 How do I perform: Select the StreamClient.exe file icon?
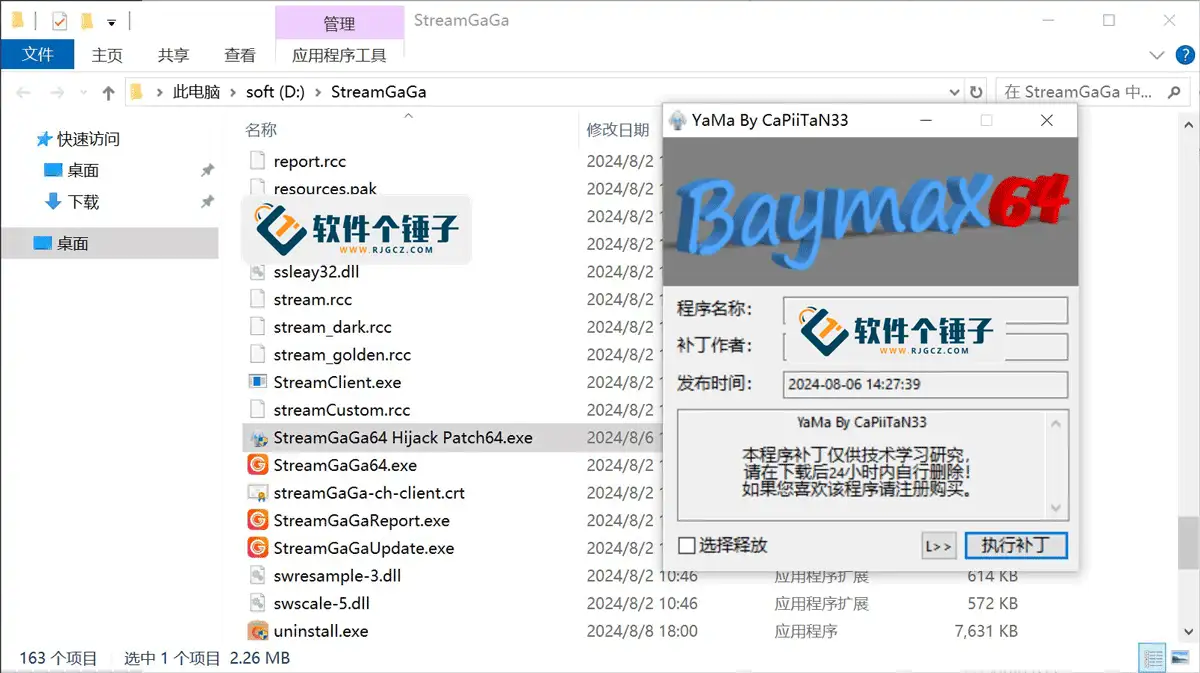[x=258, y=382]
